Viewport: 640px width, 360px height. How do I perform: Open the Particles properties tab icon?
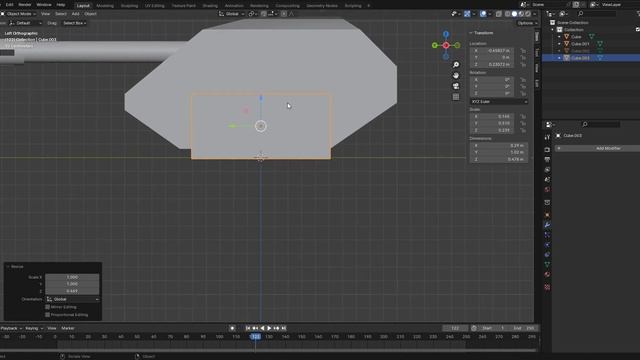coord(547,235)
